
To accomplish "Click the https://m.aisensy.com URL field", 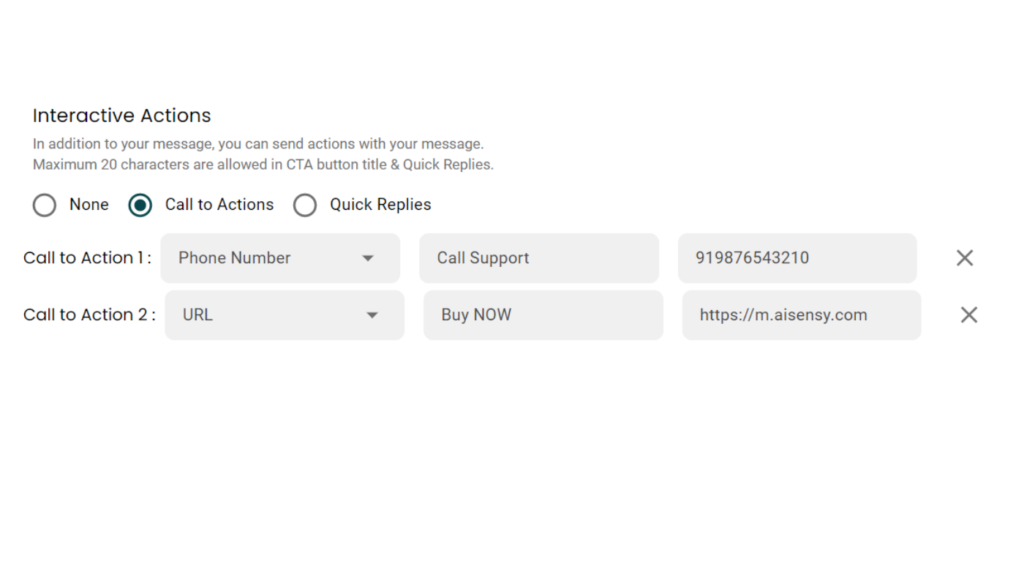I will pos(801,315).
